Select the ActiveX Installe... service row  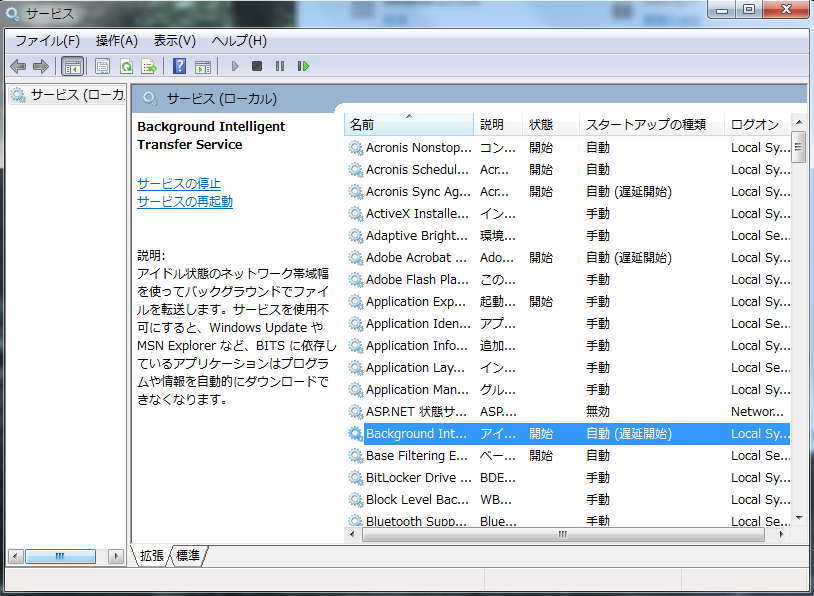(x=568, y=213)
